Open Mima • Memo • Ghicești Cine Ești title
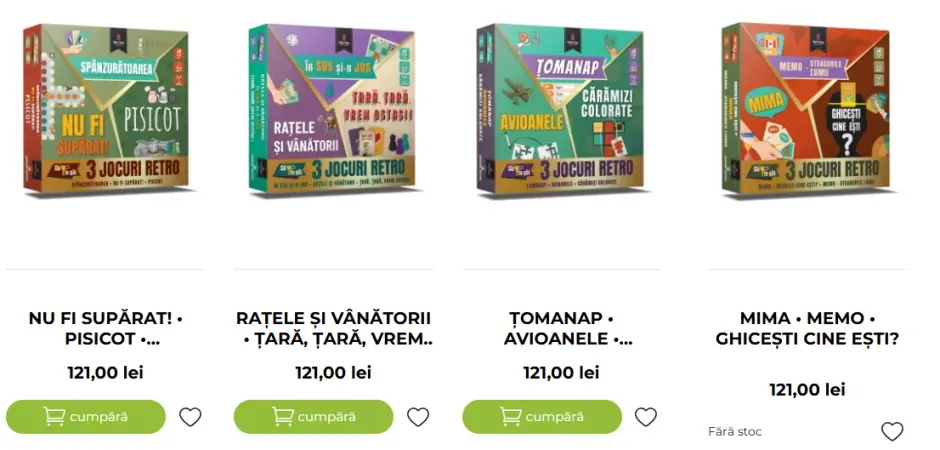This screenshot has width=940, height=450. (x=808, y=328)
